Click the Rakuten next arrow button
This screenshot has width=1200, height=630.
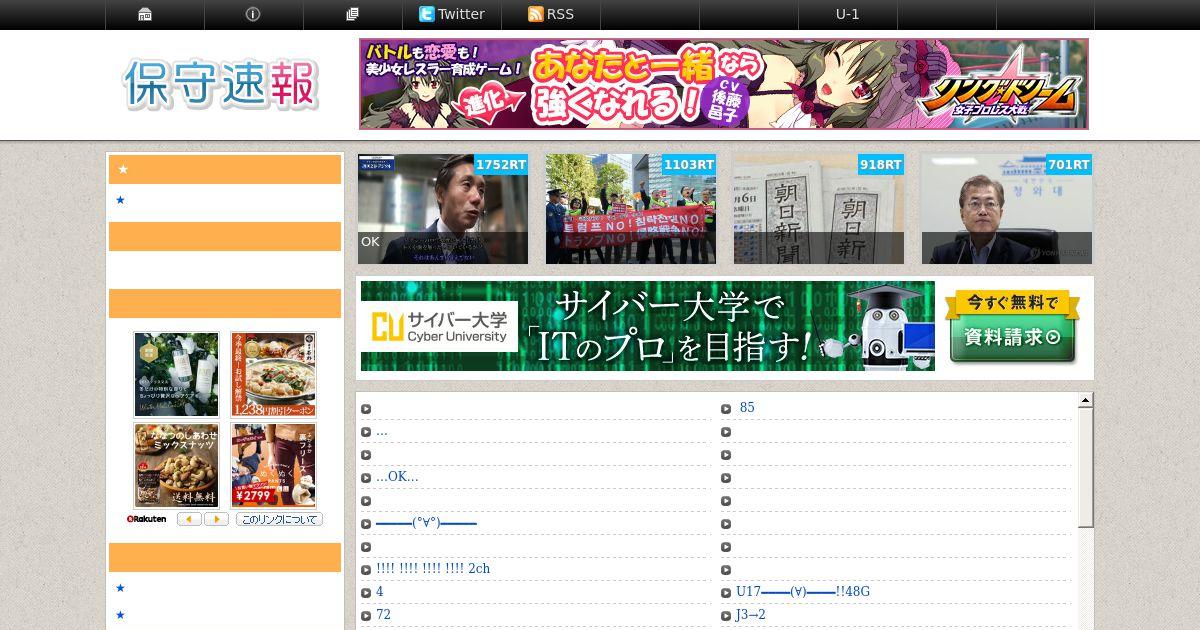click(216, 519)
